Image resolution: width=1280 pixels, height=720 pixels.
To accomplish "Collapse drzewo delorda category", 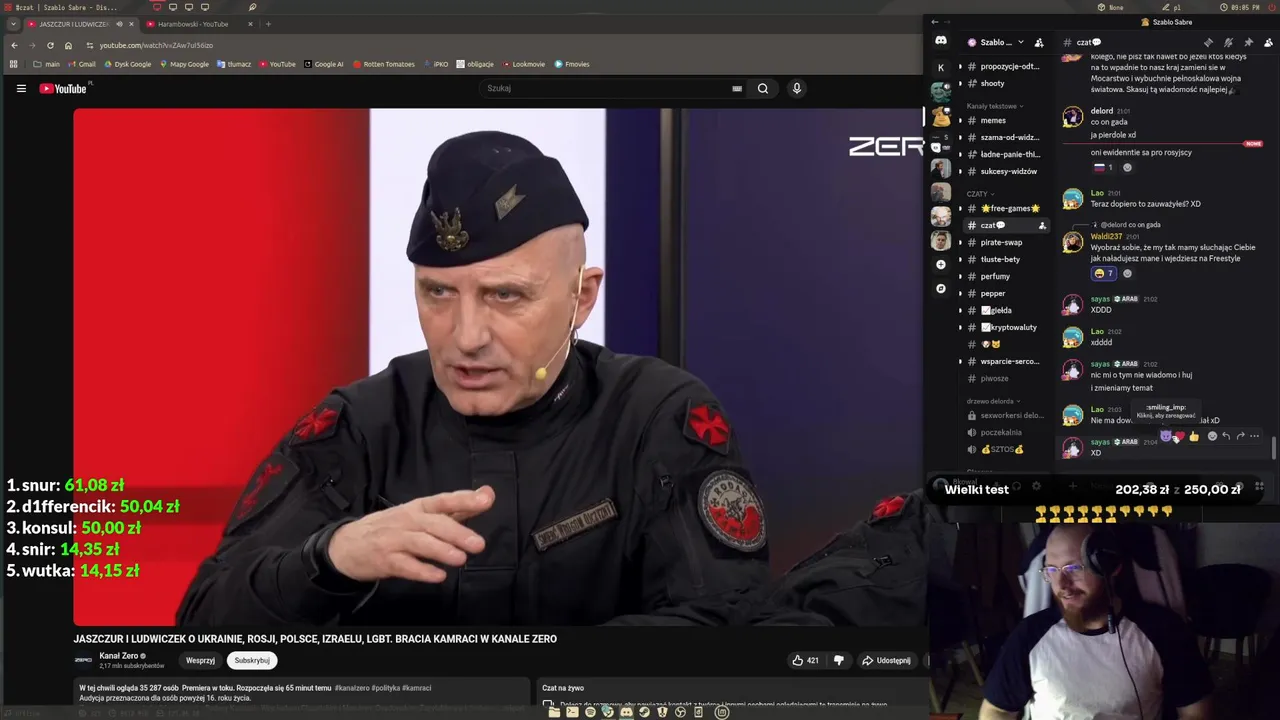I will [x=993, y=401].
